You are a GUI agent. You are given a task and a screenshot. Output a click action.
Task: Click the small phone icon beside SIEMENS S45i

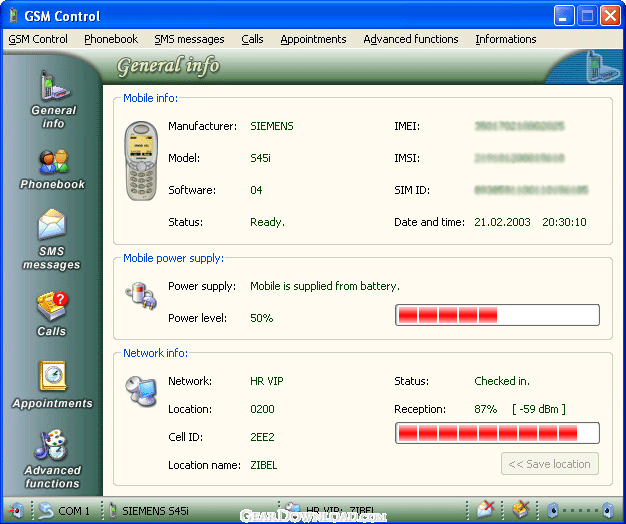113,510
